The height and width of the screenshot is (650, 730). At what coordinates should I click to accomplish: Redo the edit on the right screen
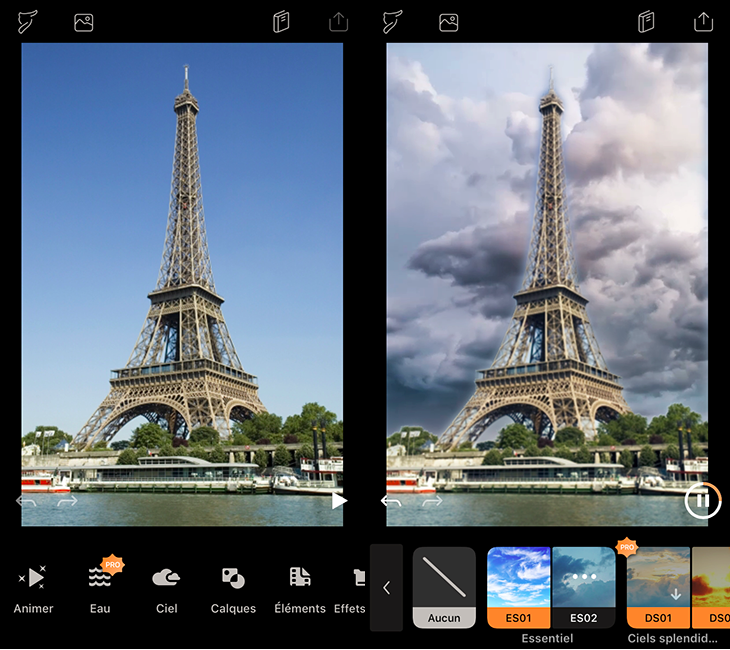point(432,502)
